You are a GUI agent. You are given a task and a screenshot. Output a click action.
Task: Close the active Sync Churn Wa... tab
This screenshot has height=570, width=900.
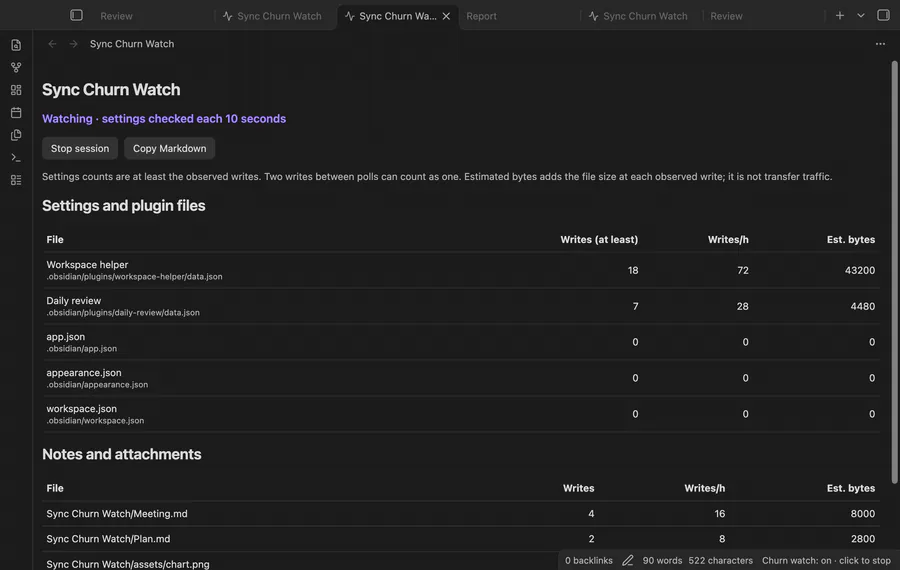(446, 16)
